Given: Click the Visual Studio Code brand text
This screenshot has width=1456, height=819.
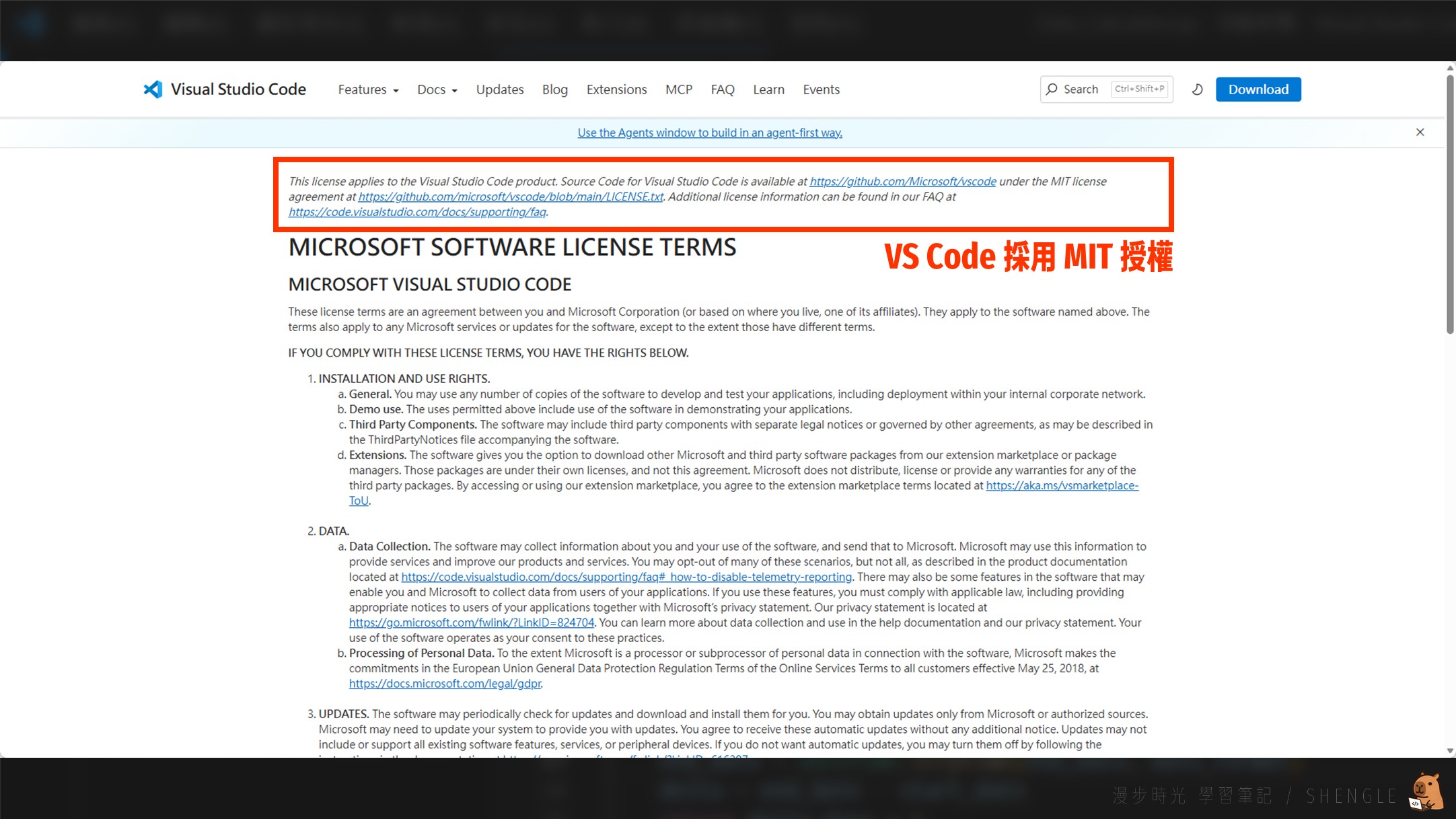Looking at the screenshot, I should 238,90.
